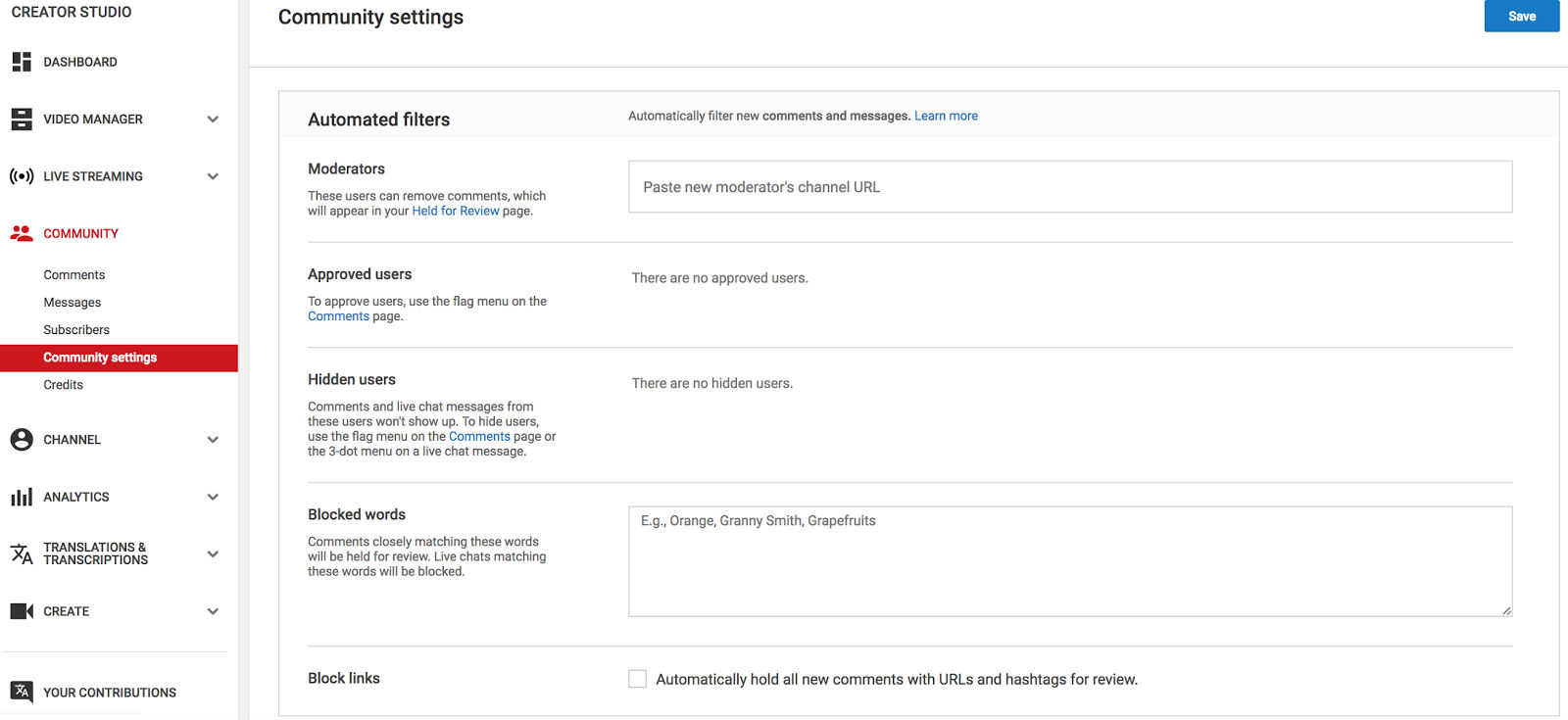Click the Live Streaming broadcast icon
This screenshot has width=1568, height=720.
click(x=22, y=176)
